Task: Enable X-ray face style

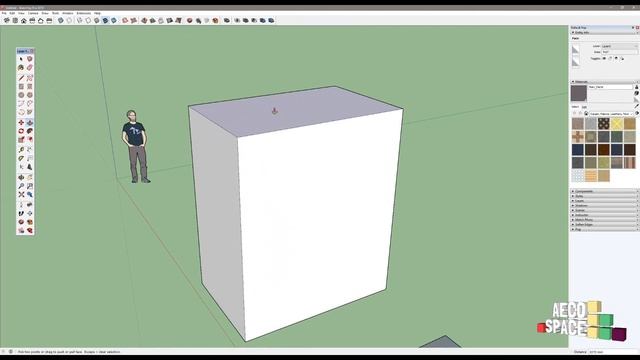Action: pos(60,20)
